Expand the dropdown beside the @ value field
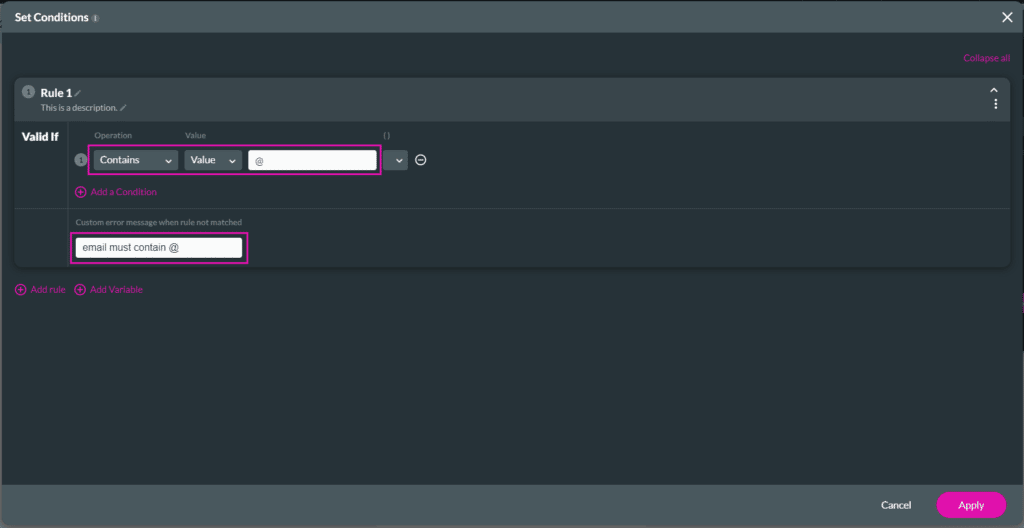Image resolution: width=1024 pixels, height=528 pixels. click(397, 160)
